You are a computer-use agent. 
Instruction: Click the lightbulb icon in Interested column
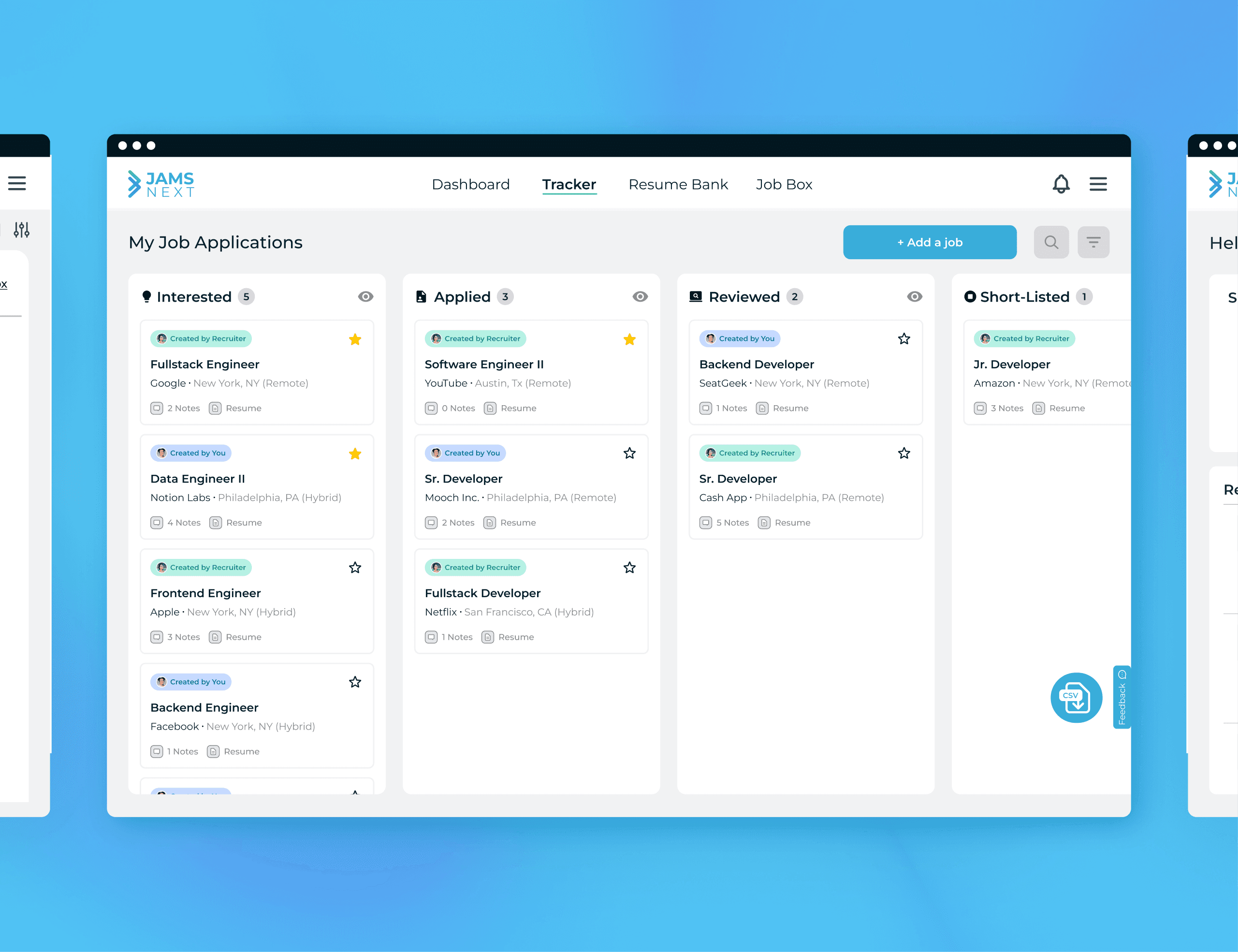pyautogui.click(x=148, y=296)
